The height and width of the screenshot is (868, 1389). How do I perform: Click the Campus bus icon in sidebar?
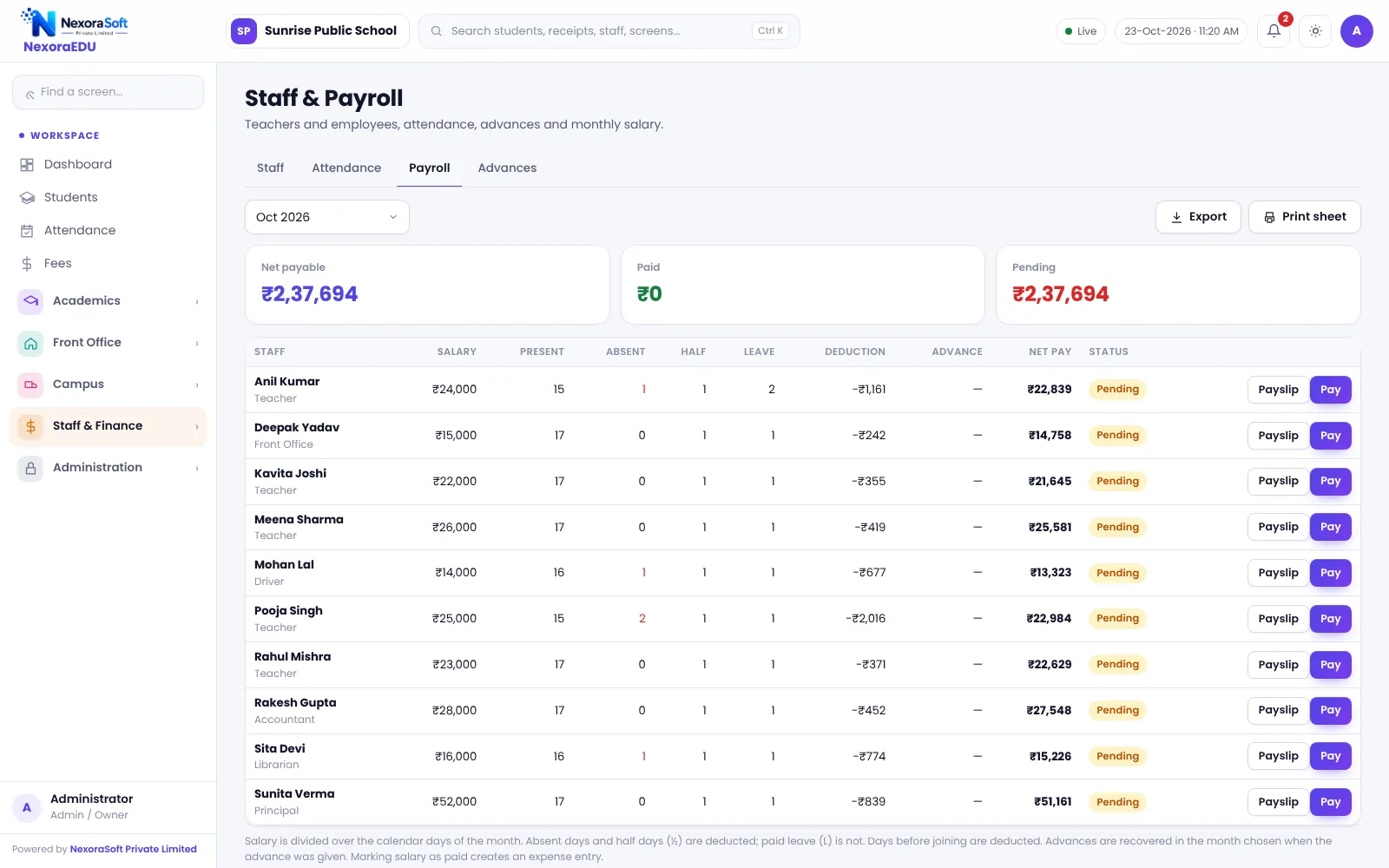(30, 385)
